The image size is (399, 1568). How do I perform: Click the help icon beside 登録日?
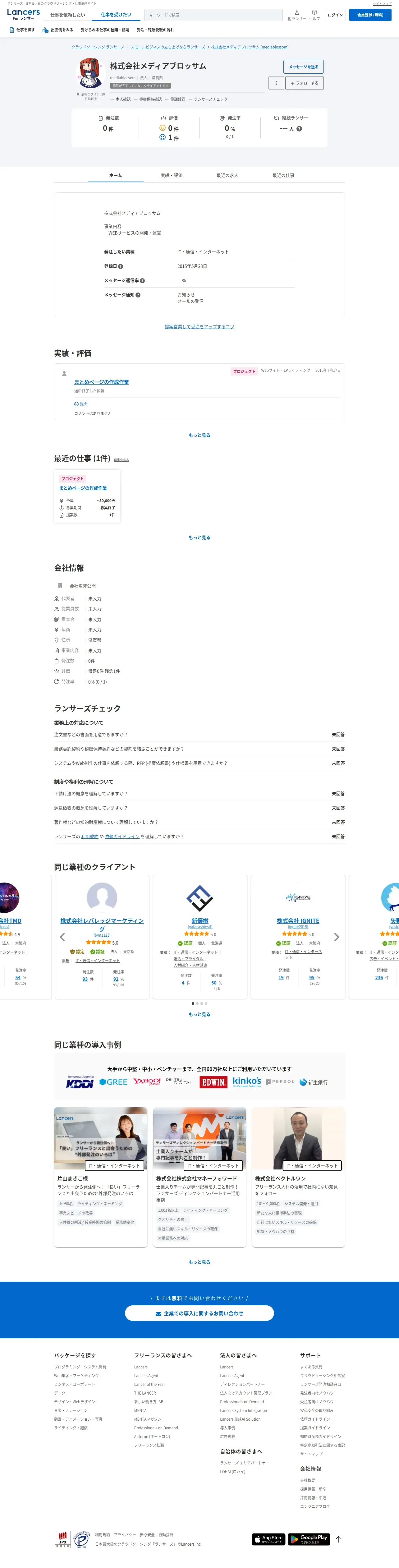pyautogui.click(x=121, y=267)
